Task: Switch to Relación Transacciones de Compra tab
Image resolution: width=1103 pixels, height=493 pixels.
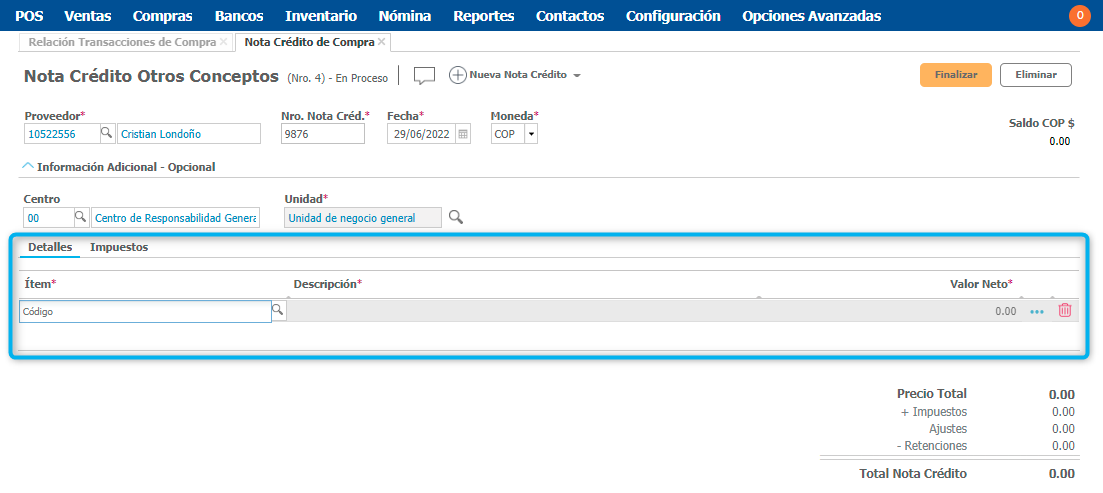Action: [x=121, y=42]
